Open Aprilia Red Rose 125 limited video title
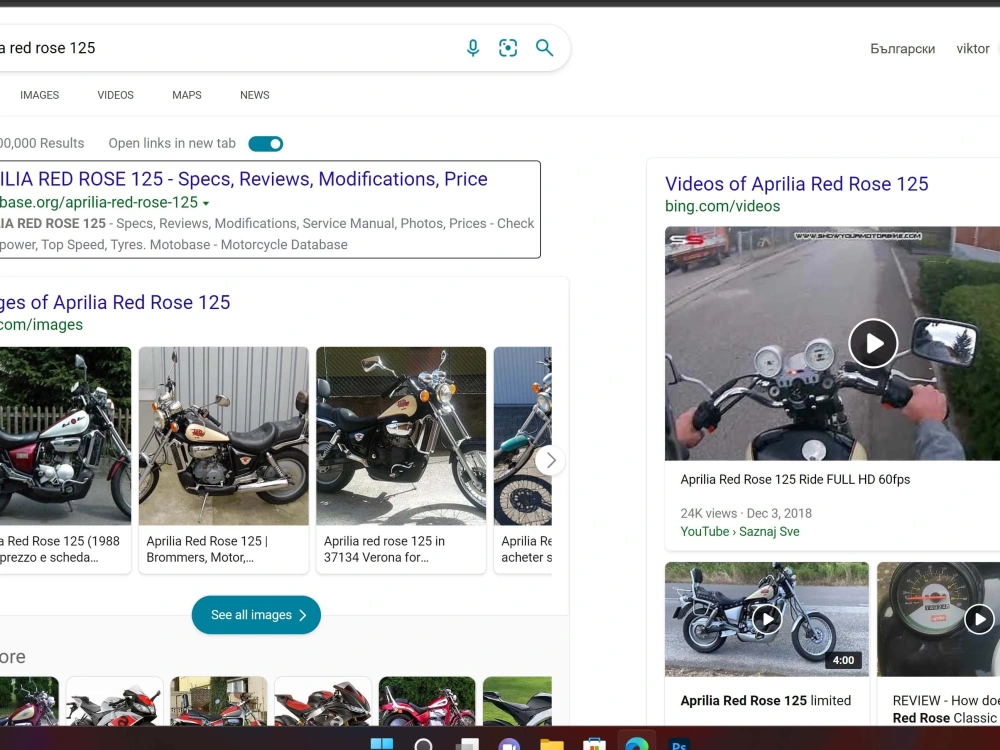Image resolution: width=1000 pixels, height=750 pixels. [765, 700]
